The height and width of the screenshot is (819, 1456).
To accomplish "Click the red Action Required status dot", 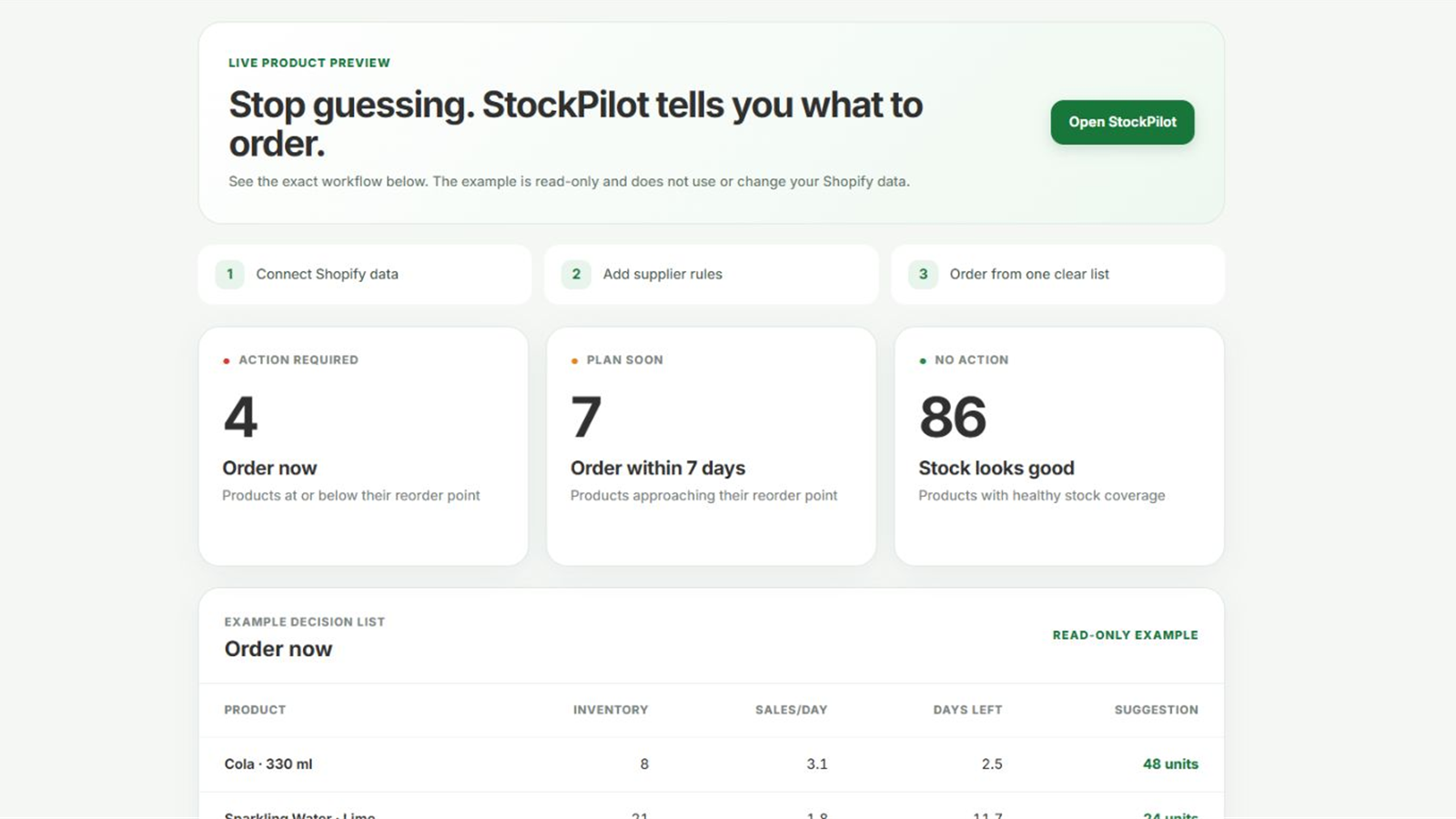I will tap(227, 361).
